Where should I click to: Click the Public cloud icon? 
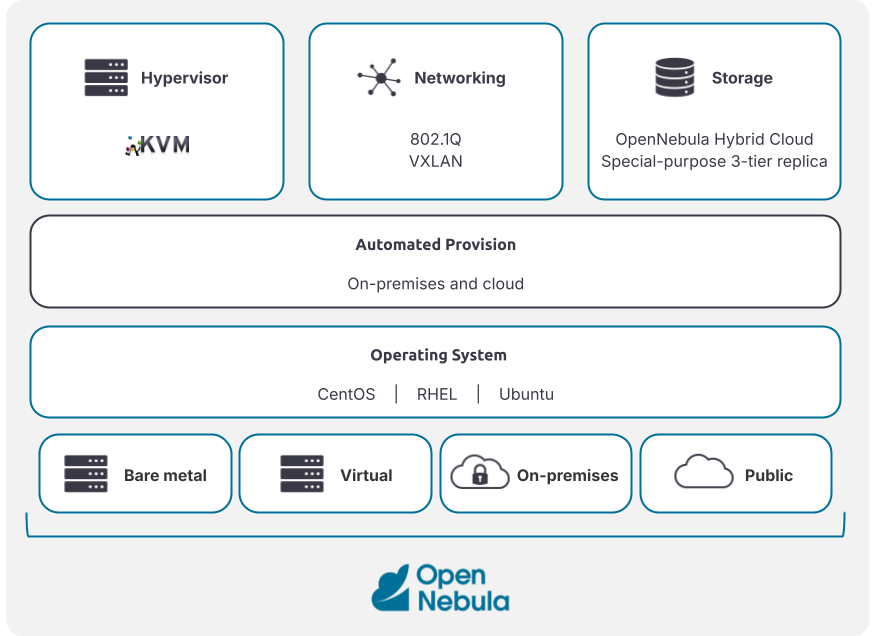click(x=704, y=472)
